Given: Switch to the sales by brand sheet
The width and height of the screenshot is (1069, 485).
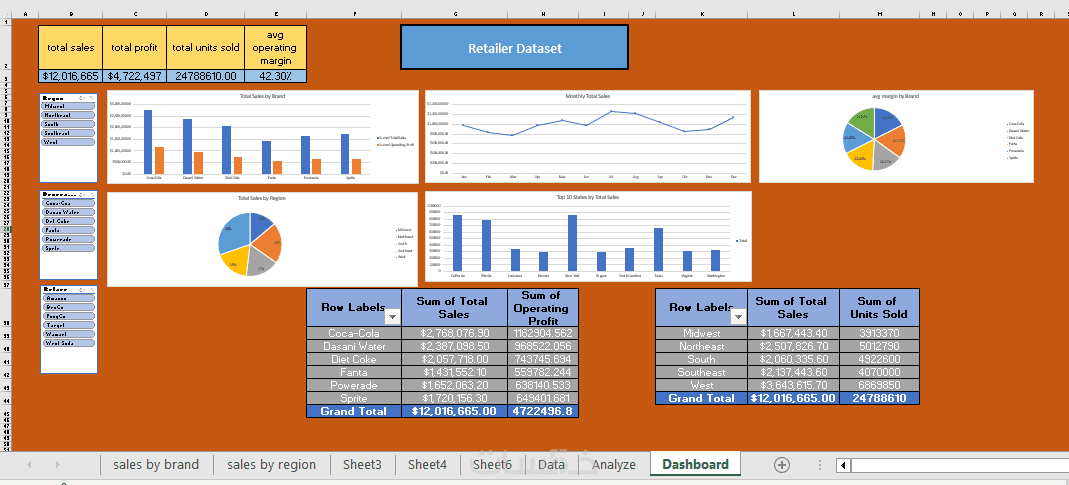Looking at the screenshot, I should 156,465.
